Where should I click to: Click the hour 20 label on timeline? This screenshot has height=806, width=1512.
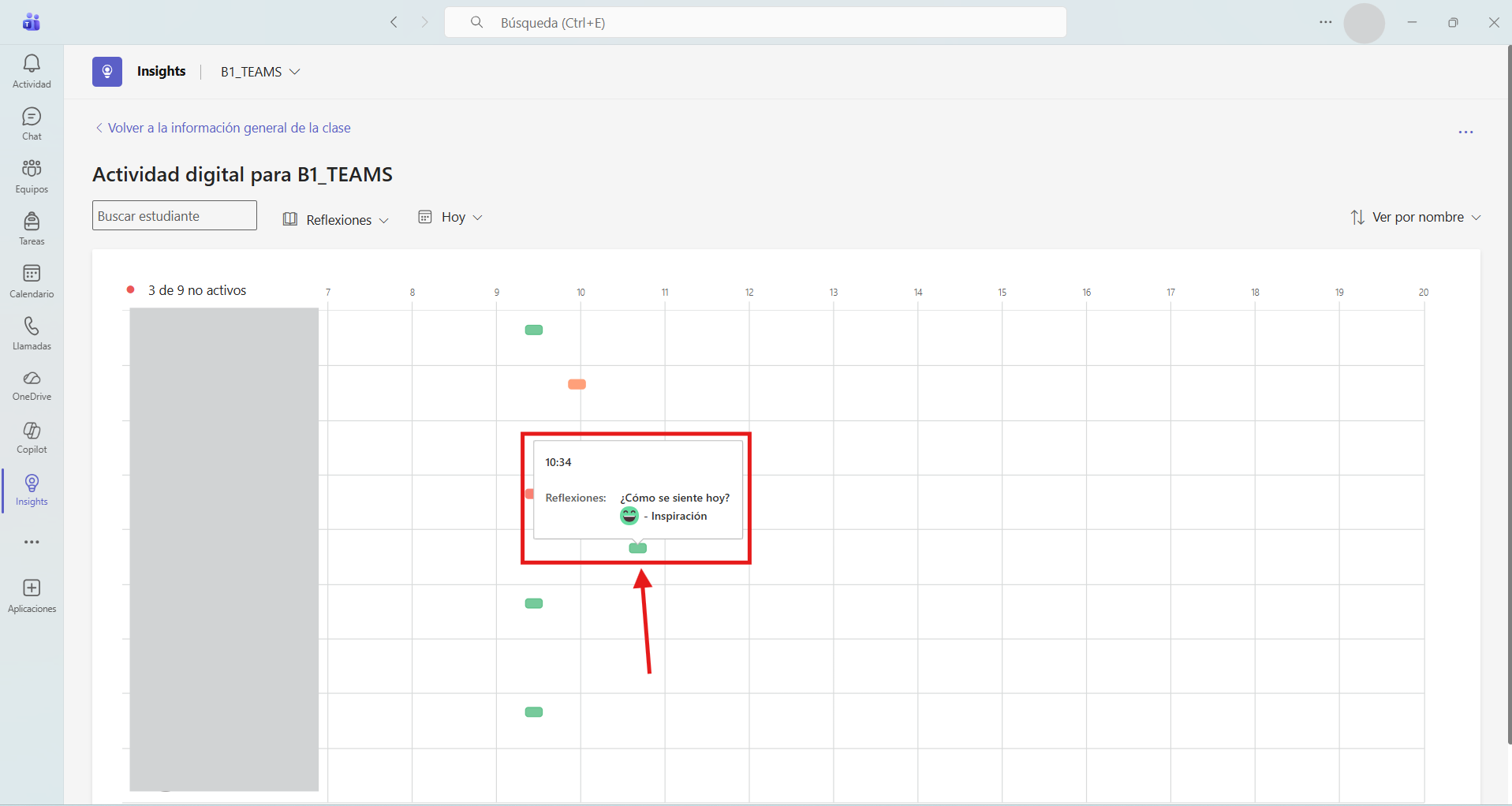click(x=1424, y=293)
